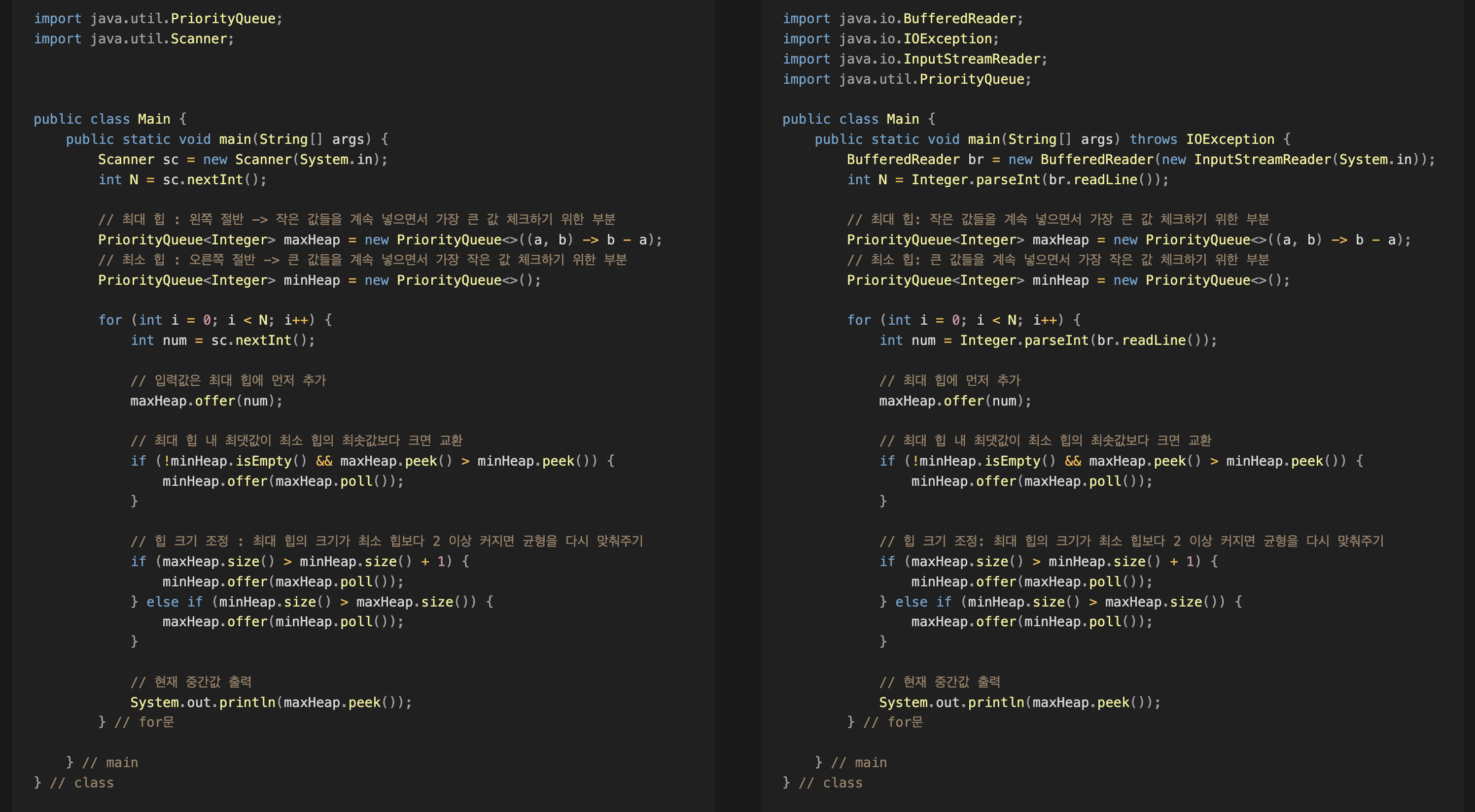
Task: Click '&&' operator in left if condition
Action: click(323, 461)
